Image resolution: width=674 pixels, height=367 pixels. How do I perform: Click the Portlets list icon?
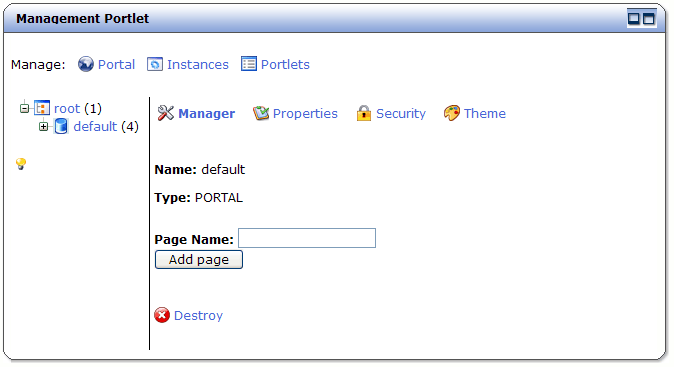pyautogui.click(x=248, y=64)
